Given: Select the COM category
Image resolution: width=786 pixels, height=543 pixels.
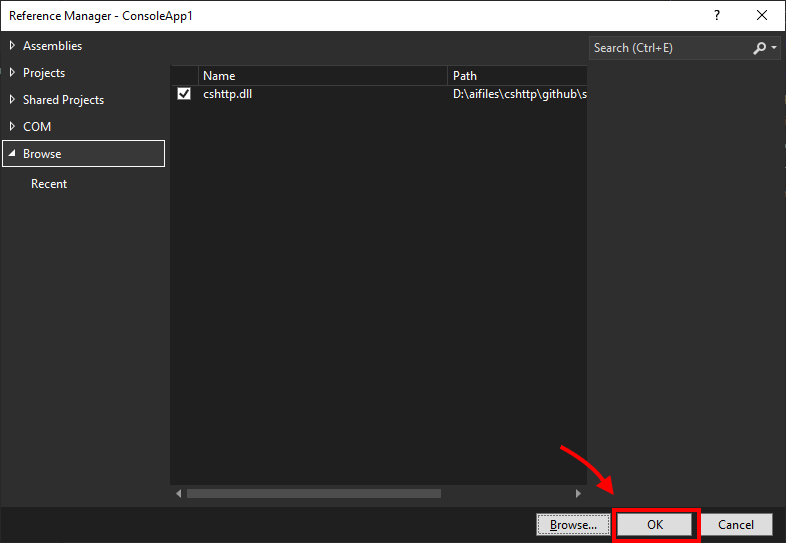Looking at the screenshot, I should pos(37,126).
